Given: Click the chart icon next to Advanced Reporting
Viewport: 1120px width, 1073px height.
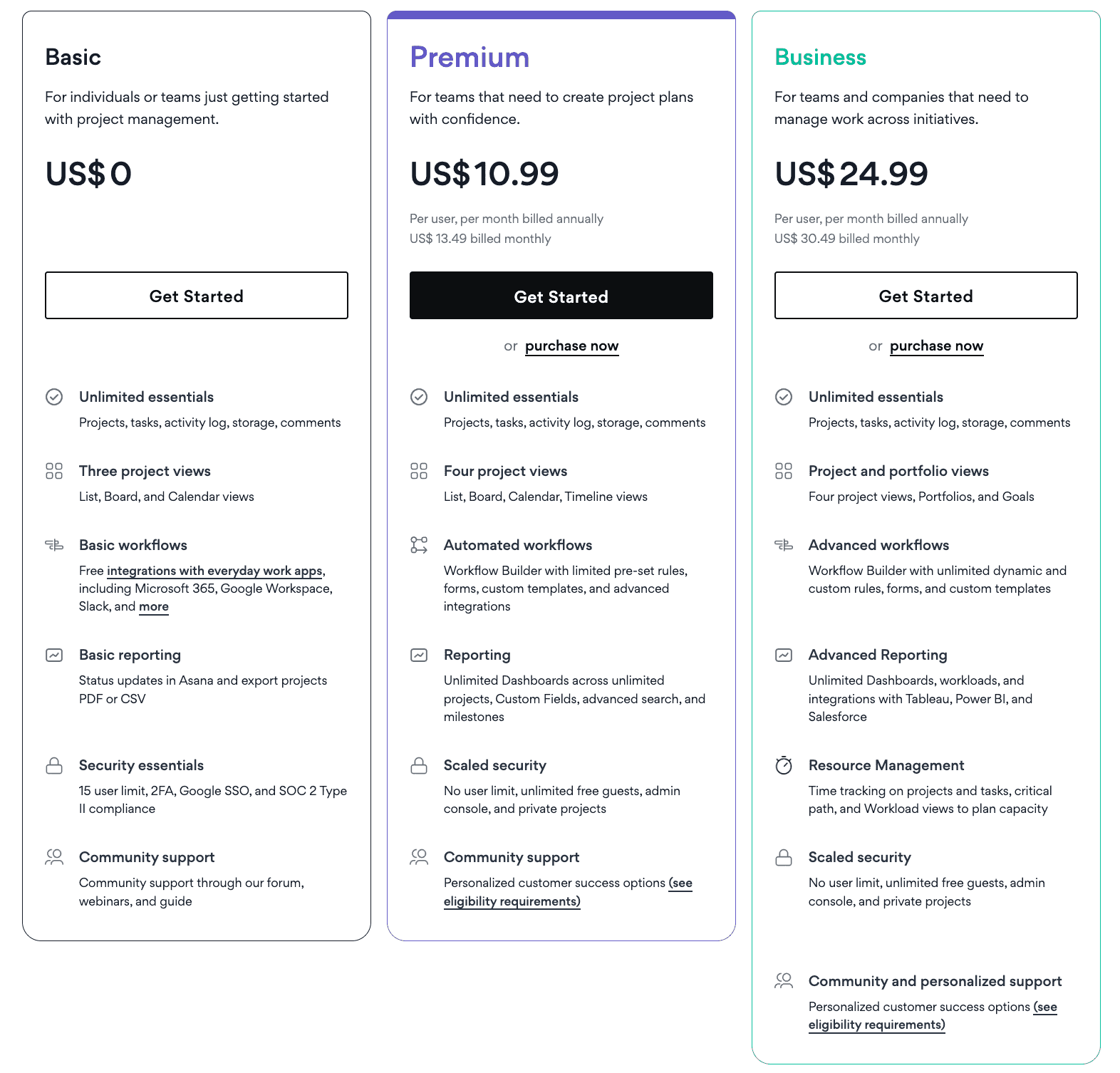Looking at the screenshot, I should coord(784,655).
